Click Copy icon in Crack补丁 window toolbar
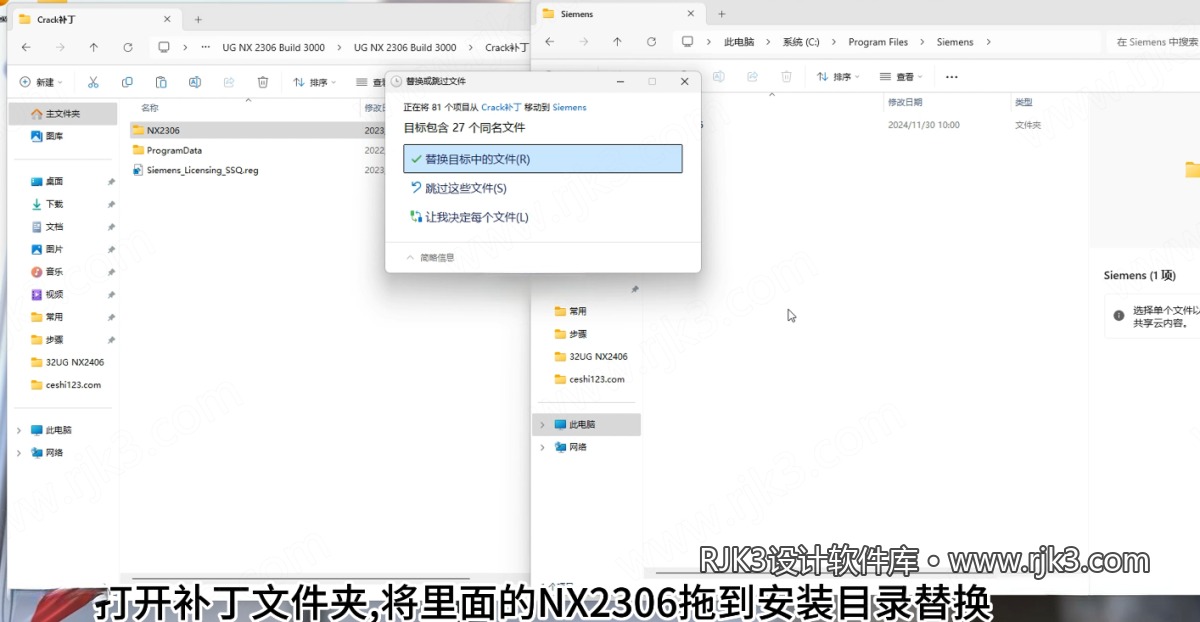The image size is (1200, 622). coord(127,82)
